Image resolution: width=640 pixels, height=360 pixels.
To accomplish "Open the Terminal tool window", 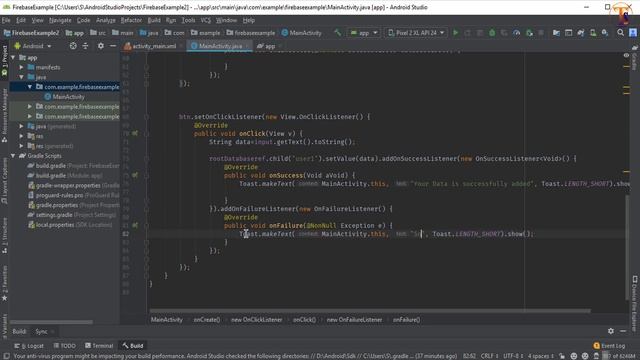I will 99,346.
